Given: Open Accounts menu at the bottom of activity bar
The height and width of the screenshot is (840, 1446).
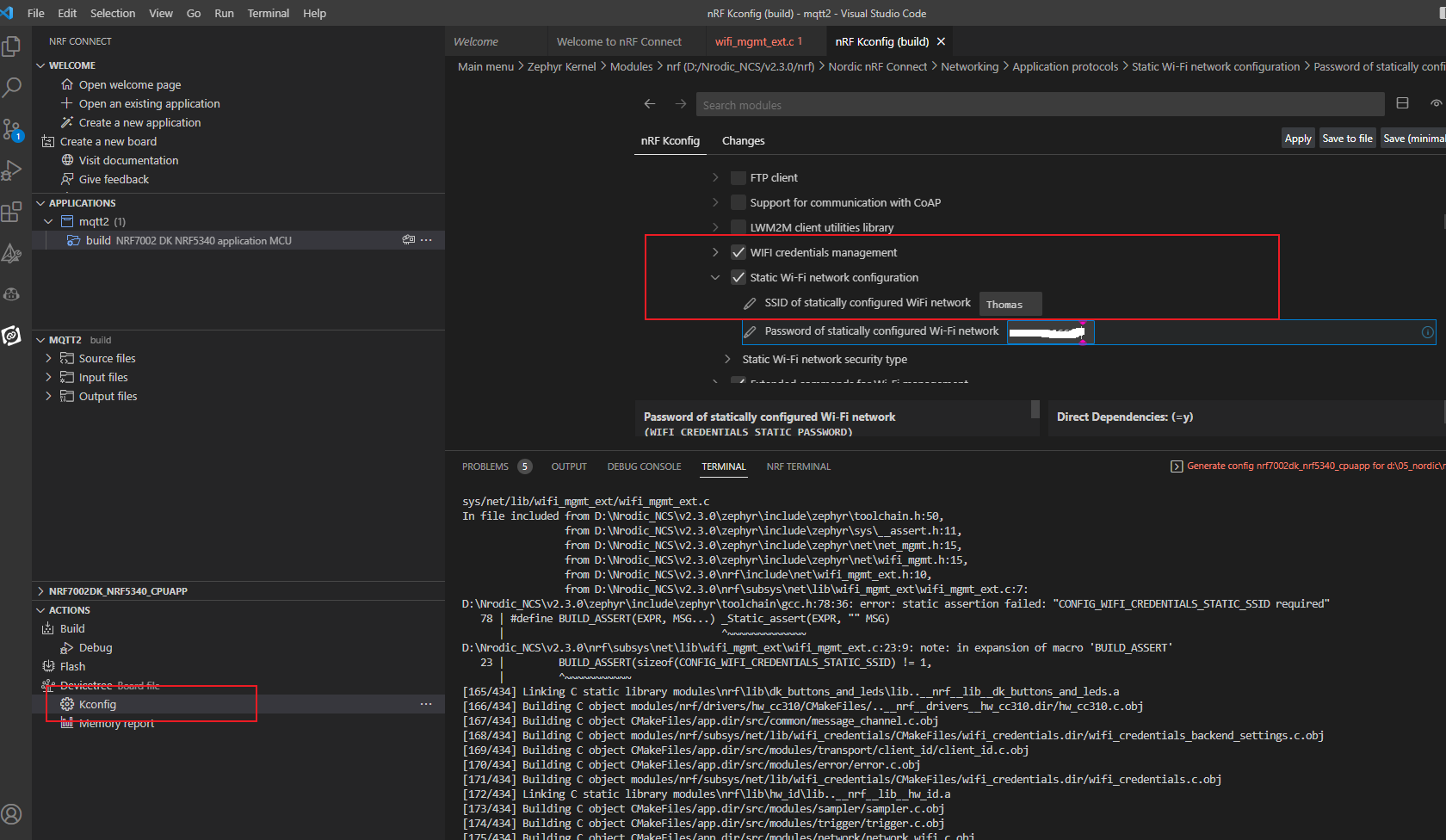Looking at the screenshot, I should coord(12,814).
